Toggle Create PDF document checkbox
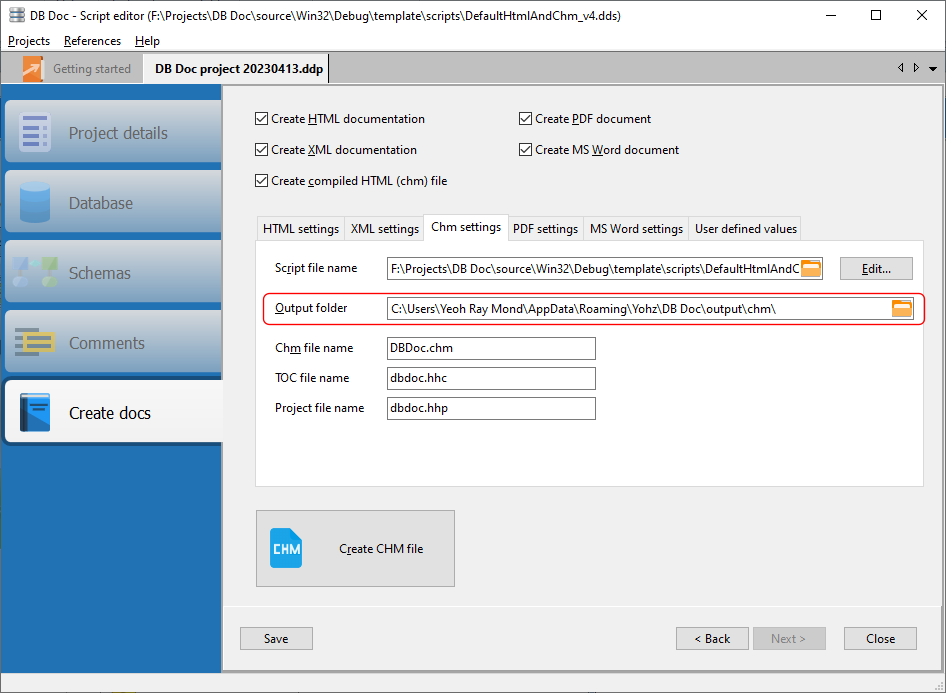The height and width of the screenshot is (693, 946). click(x=526, y=119)
